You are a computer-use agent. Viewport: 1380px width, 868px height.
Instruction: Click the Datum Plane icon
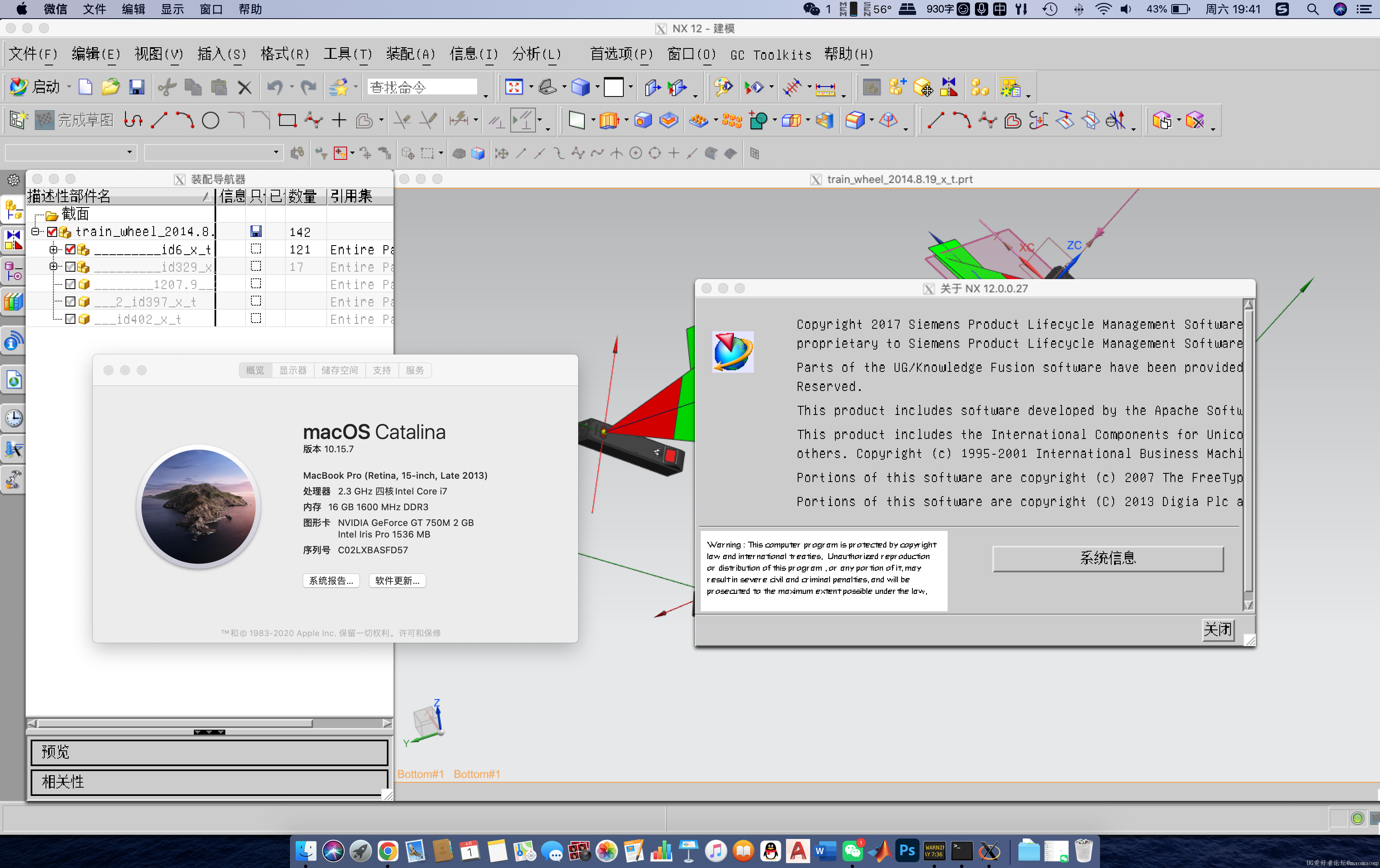click(x=577, y=121)
